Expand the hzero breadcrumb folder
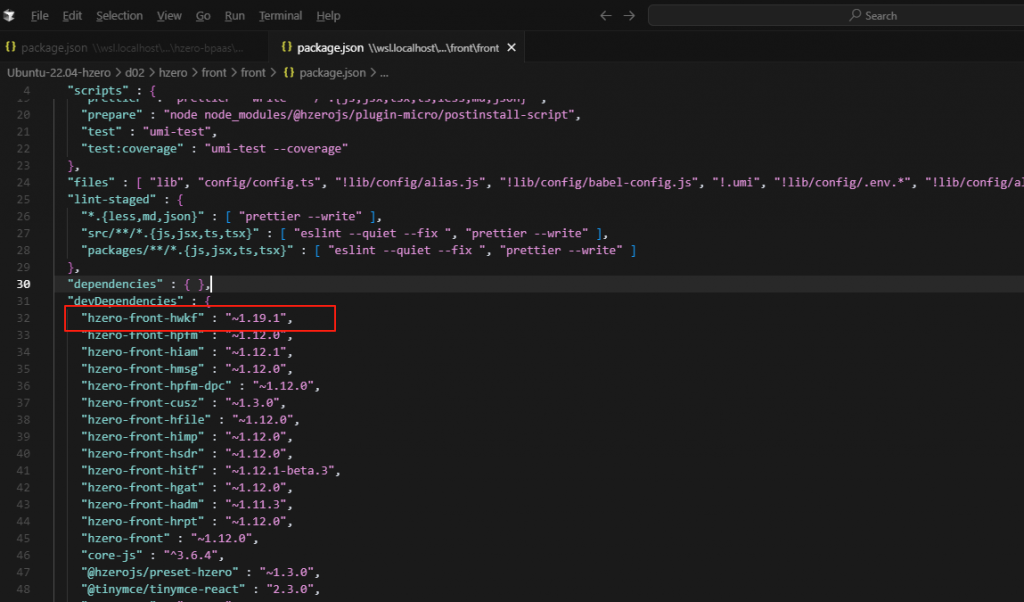The image size is (1024, 602). (173, 73)
